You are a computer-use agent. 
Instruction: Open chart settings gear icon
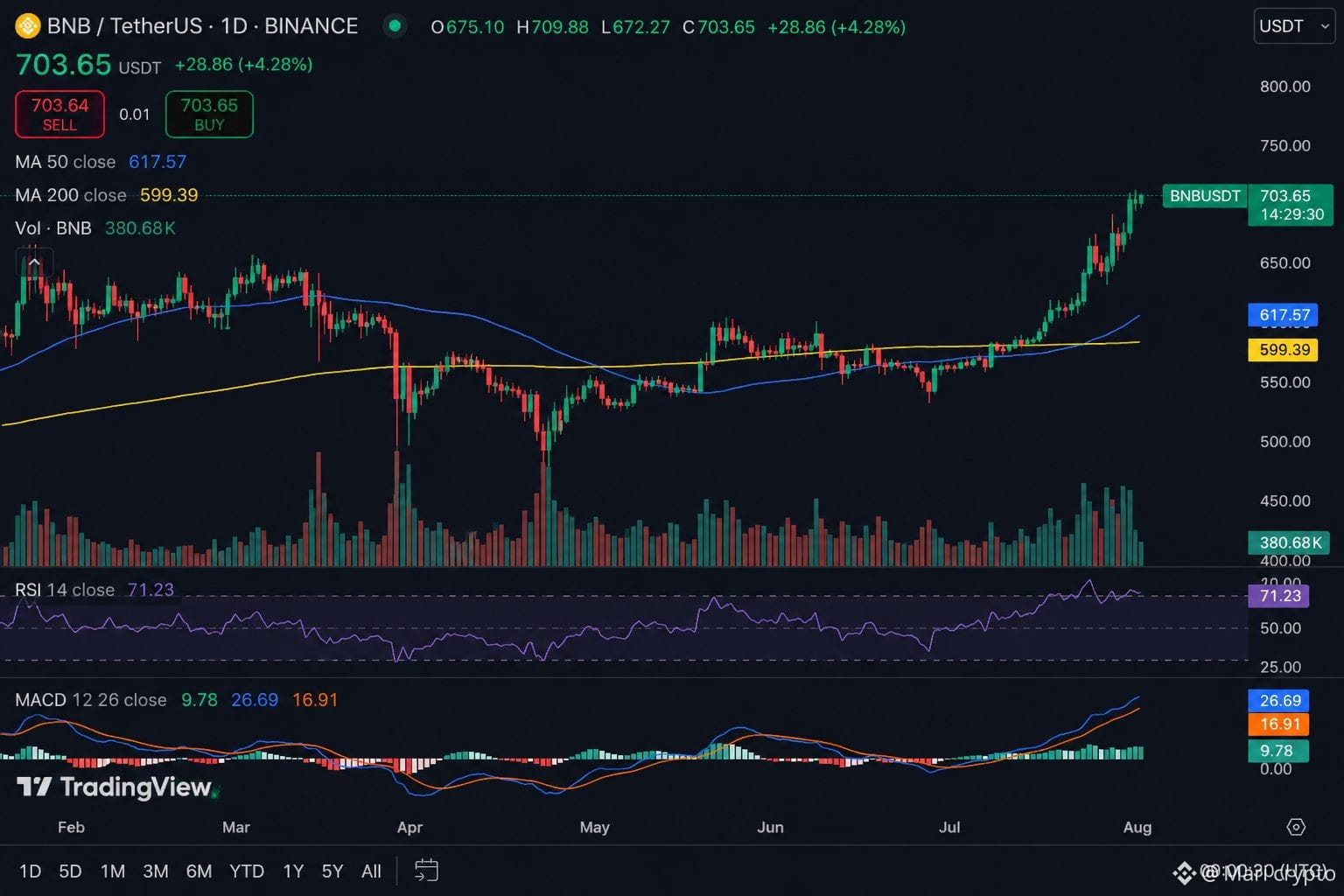1297,827
